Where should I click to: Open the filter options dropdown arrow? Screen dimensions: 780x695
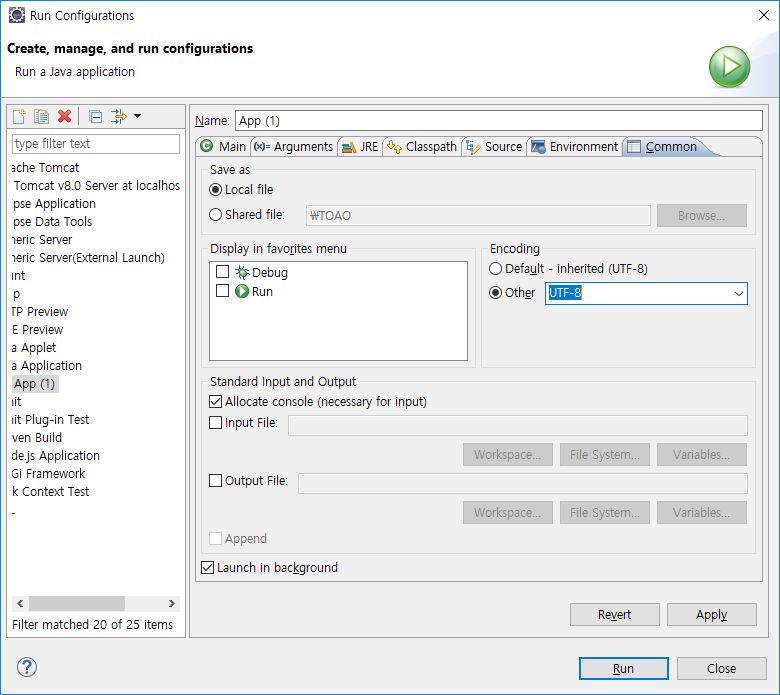pyautogui.click(x=137, y=116)
